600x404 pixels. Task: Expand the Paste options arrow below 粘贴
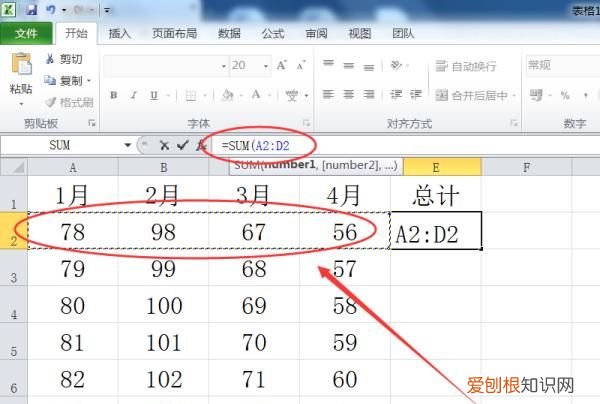pyautogui.click(x=21, y=104)
